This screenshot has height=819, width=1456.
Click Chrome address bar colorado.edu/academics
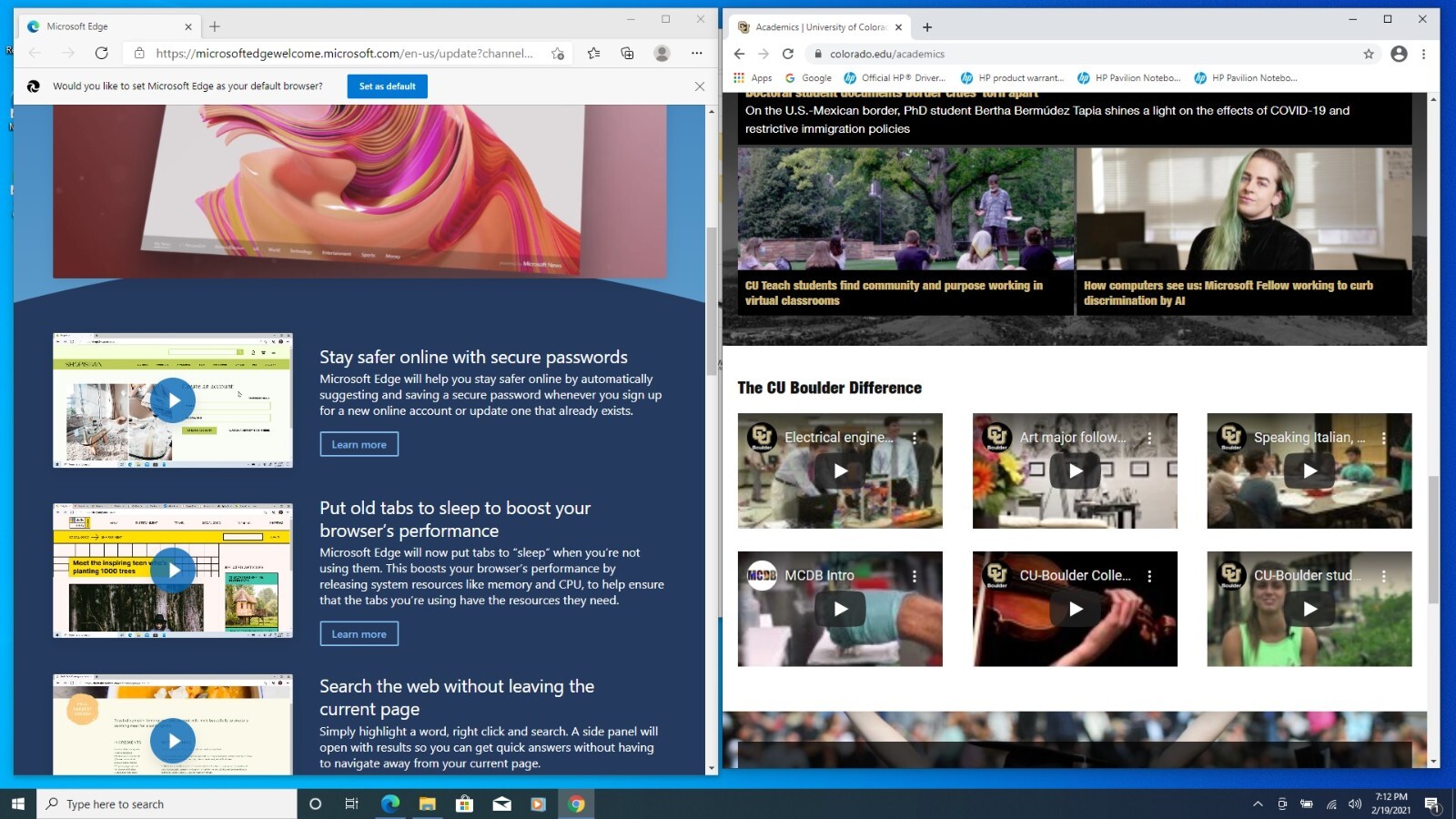pyautogui.click(x=886, y=54)
